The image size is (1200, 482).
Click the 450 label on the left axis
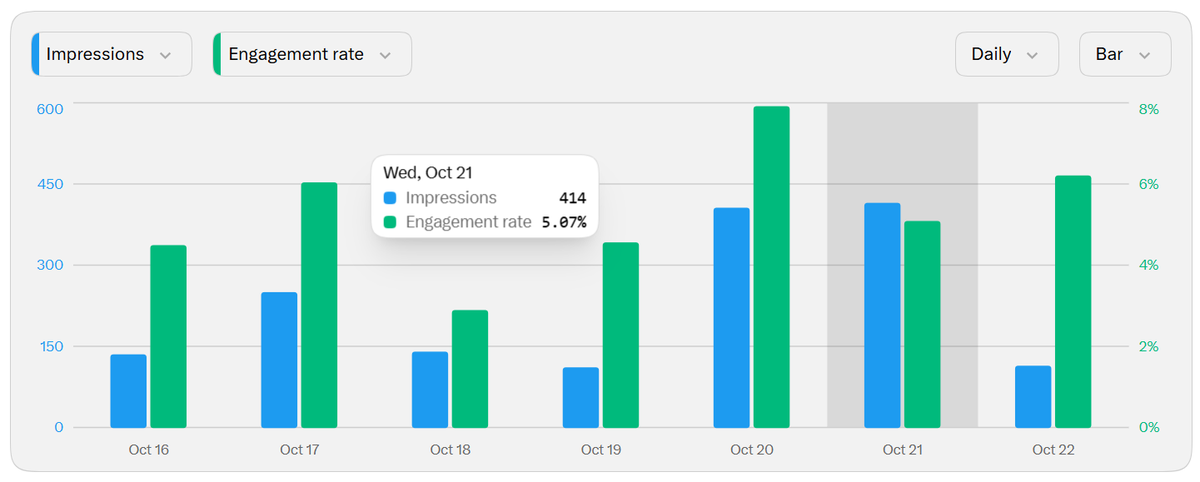51,185
